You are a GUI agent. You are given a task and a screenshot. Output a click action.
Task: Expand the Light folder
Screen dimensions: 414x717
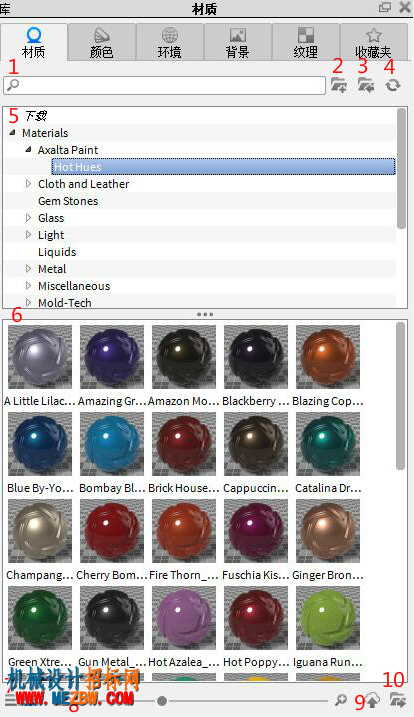[x=28, y=235]
